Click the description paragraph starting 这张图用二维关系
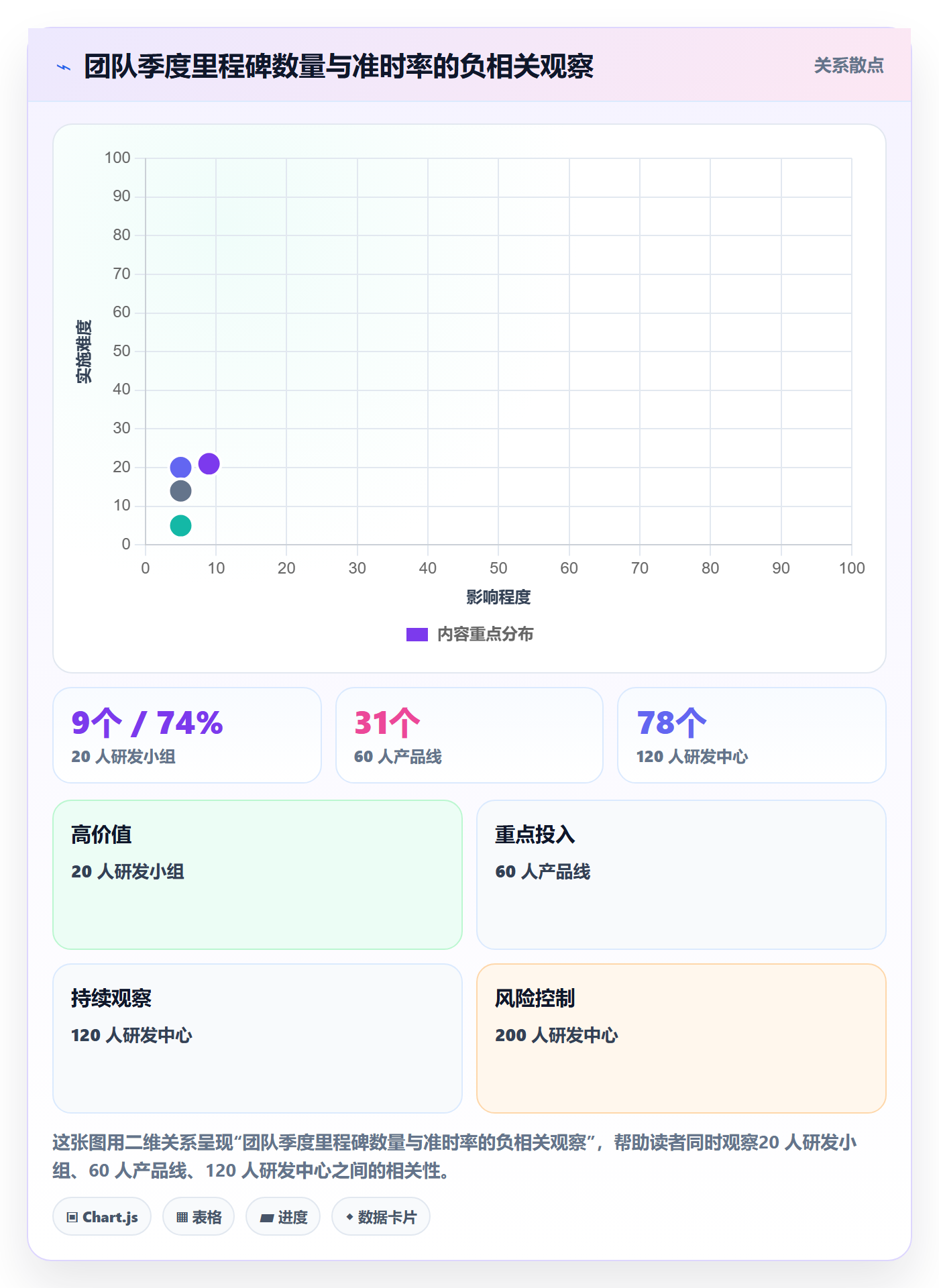The width and height of the screenshot is (939, 1288). pos(455,1157)
